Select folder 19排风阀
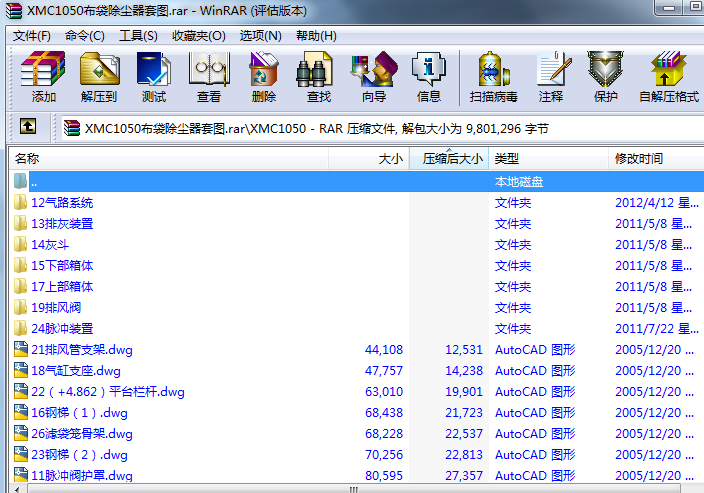 point(56,308)
